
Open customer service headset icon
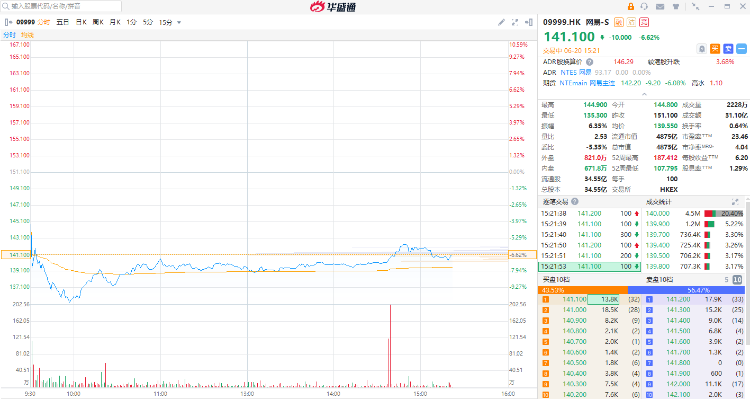pos(644,7)
